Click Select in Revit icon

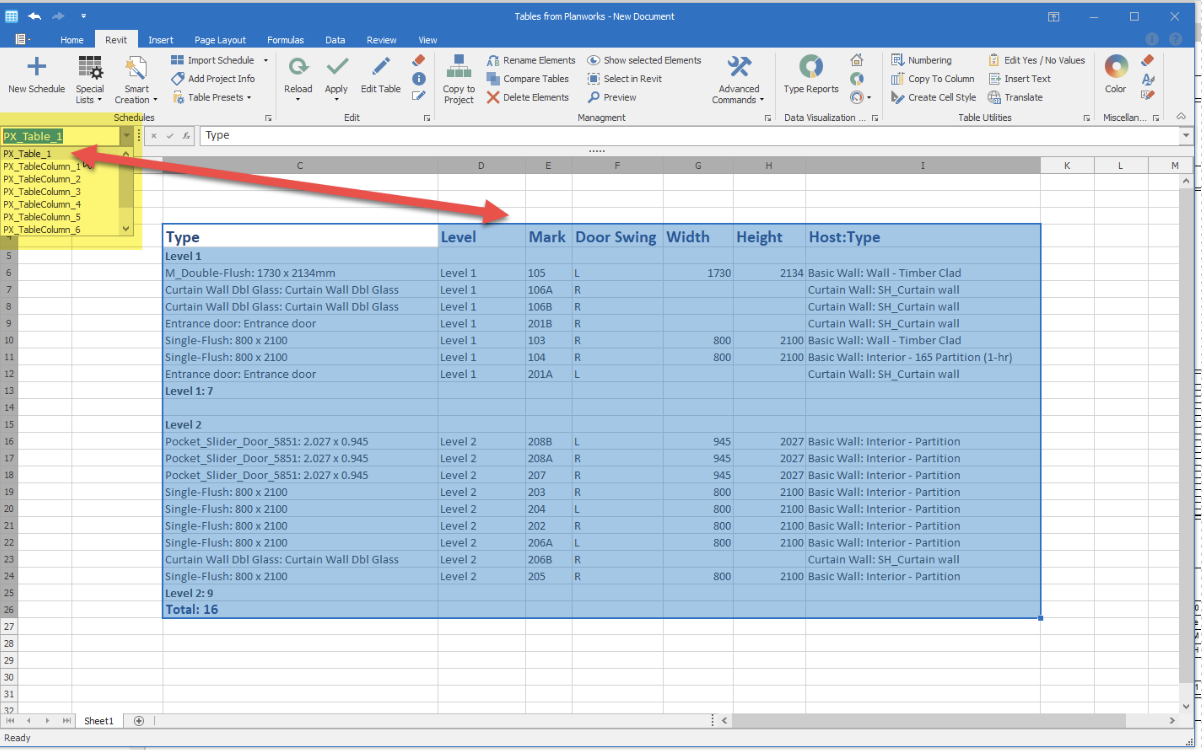(594, 79)
